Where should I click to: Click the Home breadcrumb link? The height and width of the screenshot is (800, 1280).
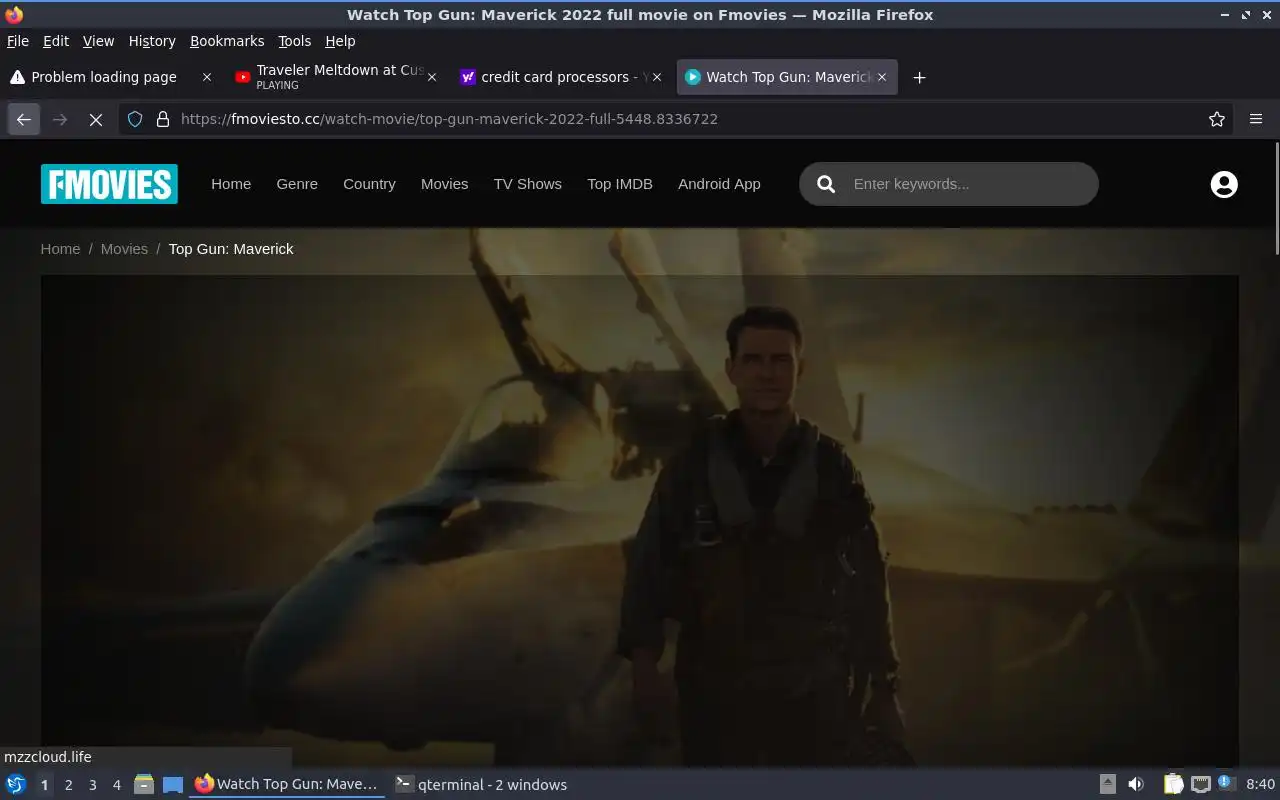[60, 249]
